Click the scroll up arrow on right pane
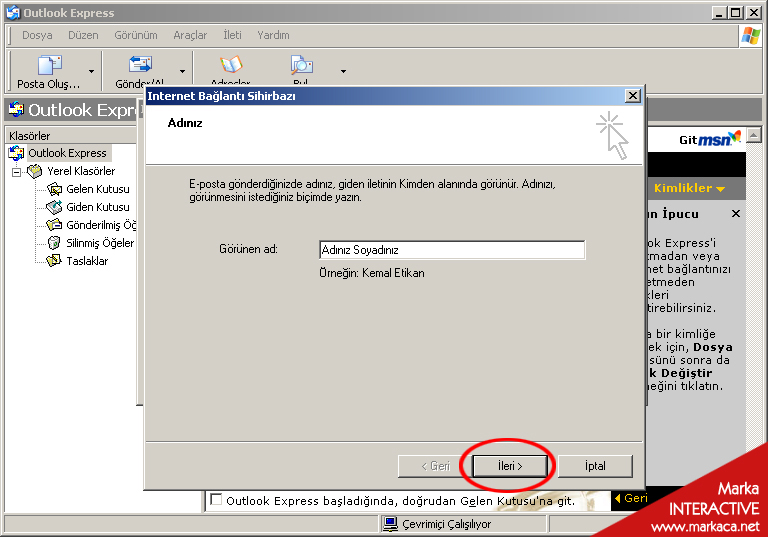The image size is (768, 537). [754, 135]
